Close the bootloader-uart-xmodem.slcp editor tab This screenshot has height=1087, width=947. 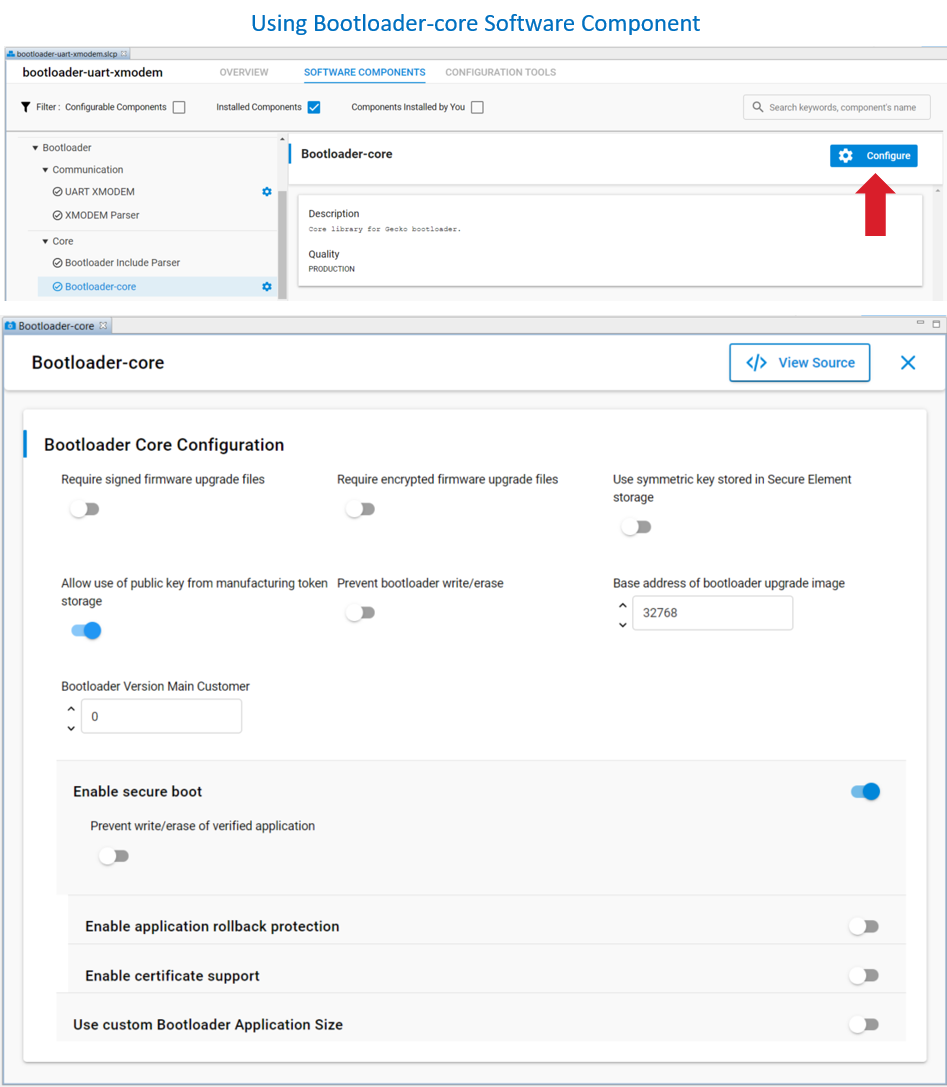[125, 53]
